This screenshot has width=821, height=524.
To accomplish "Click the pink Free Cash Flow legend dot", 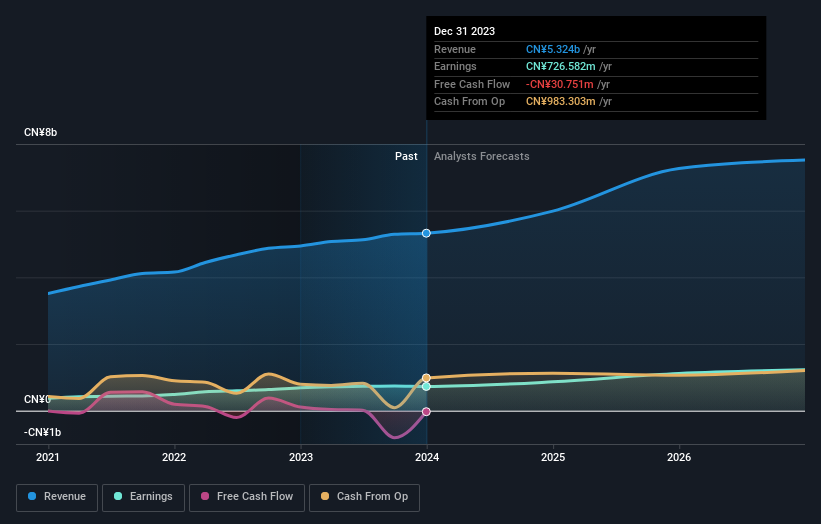I will 205,496.
